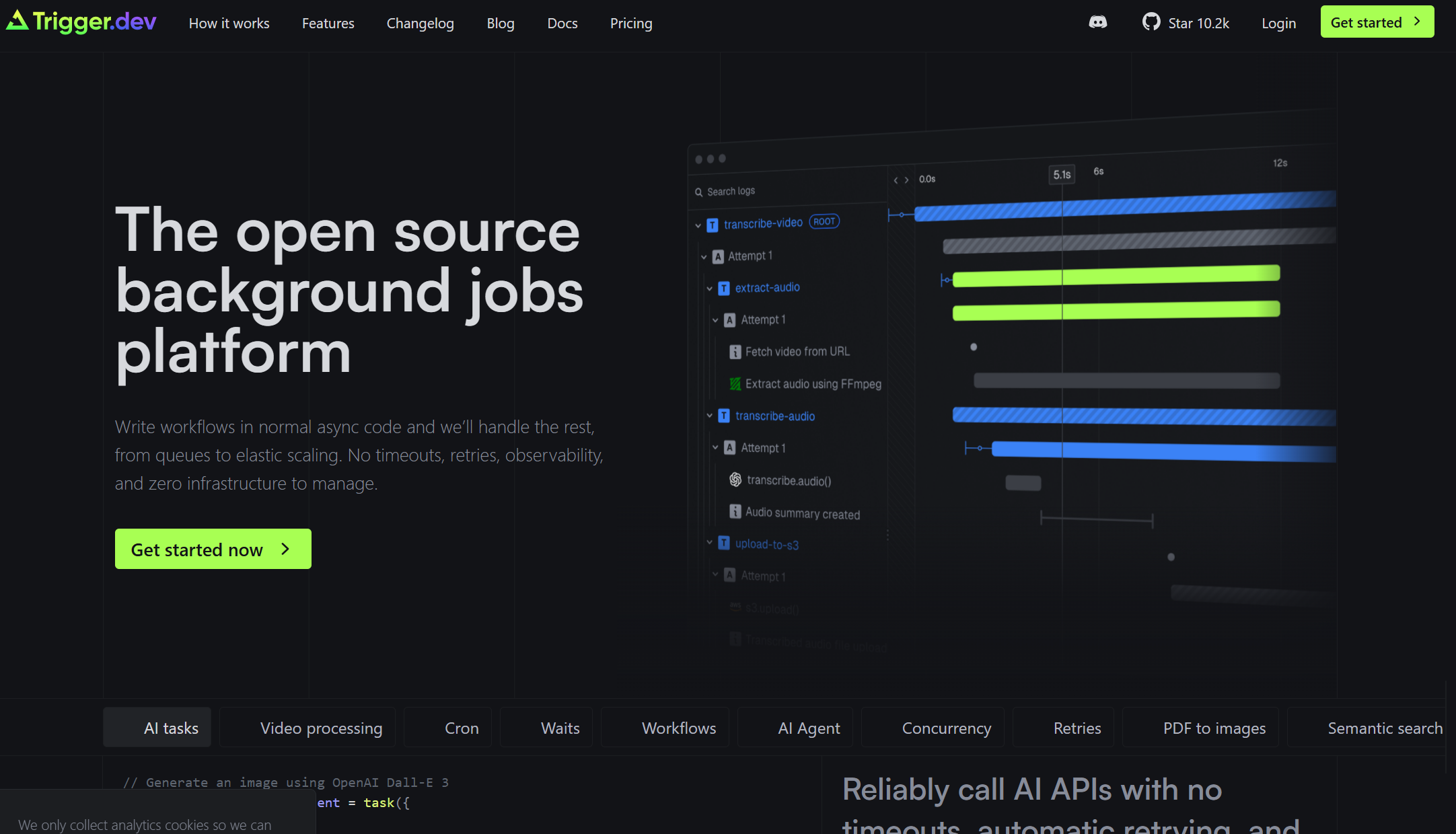
Task: Collapse Attempt 1 under transcribe-audio
Action: (x=715, y=447)
